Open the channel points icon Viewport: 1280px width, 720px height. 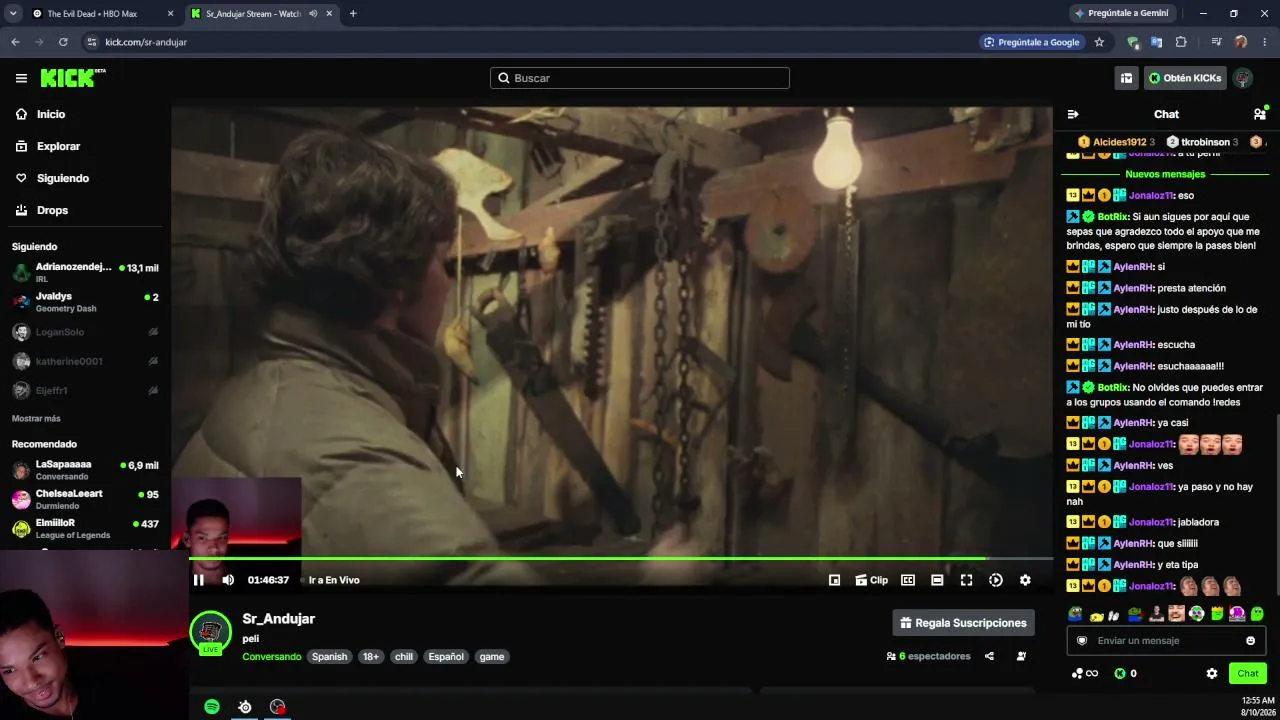(x=1084, y=673)
